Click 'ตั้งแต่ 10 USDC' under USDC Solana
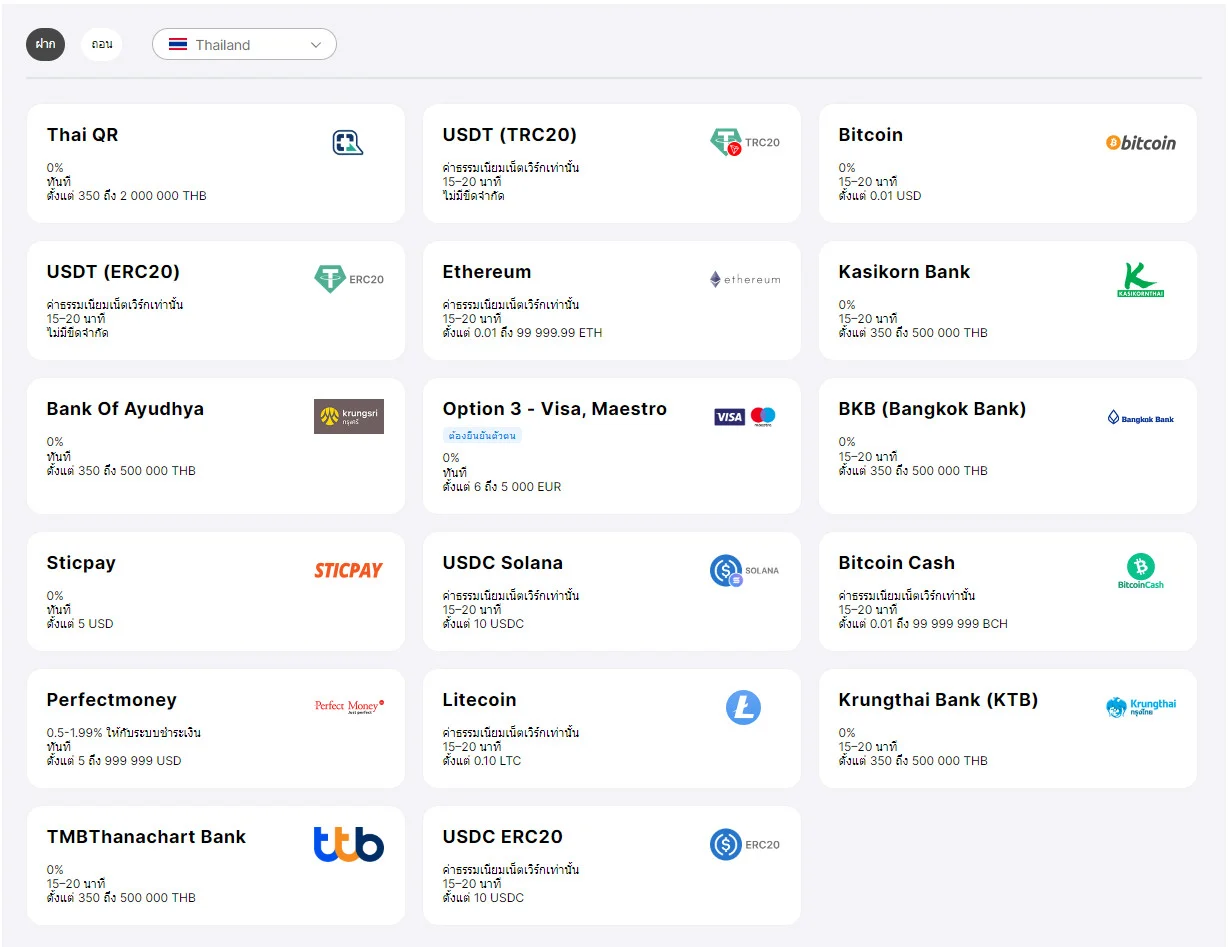This screenshot has height=947, width=1228. tap(483, 624)
